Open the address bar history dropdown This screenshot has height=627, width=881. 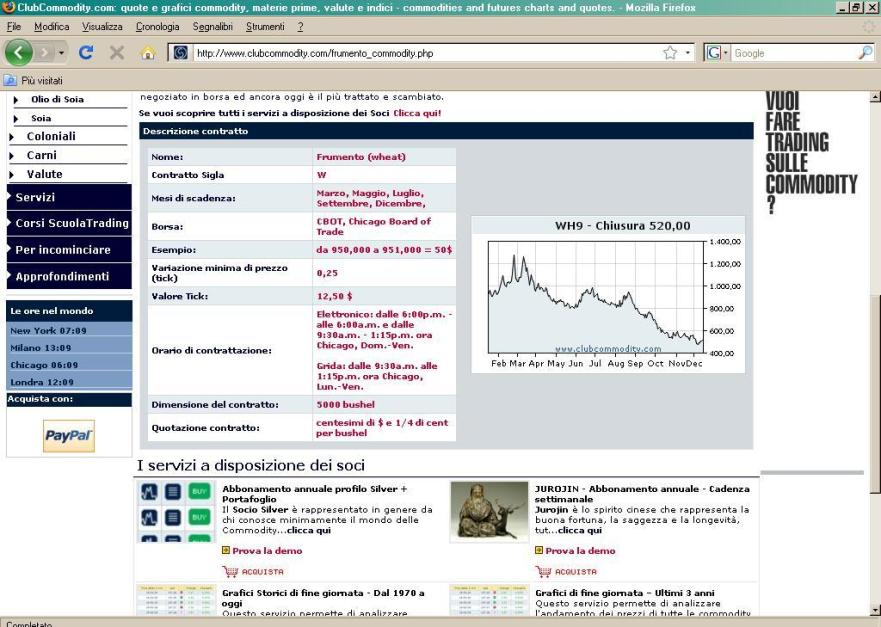(x=688, y=53)
